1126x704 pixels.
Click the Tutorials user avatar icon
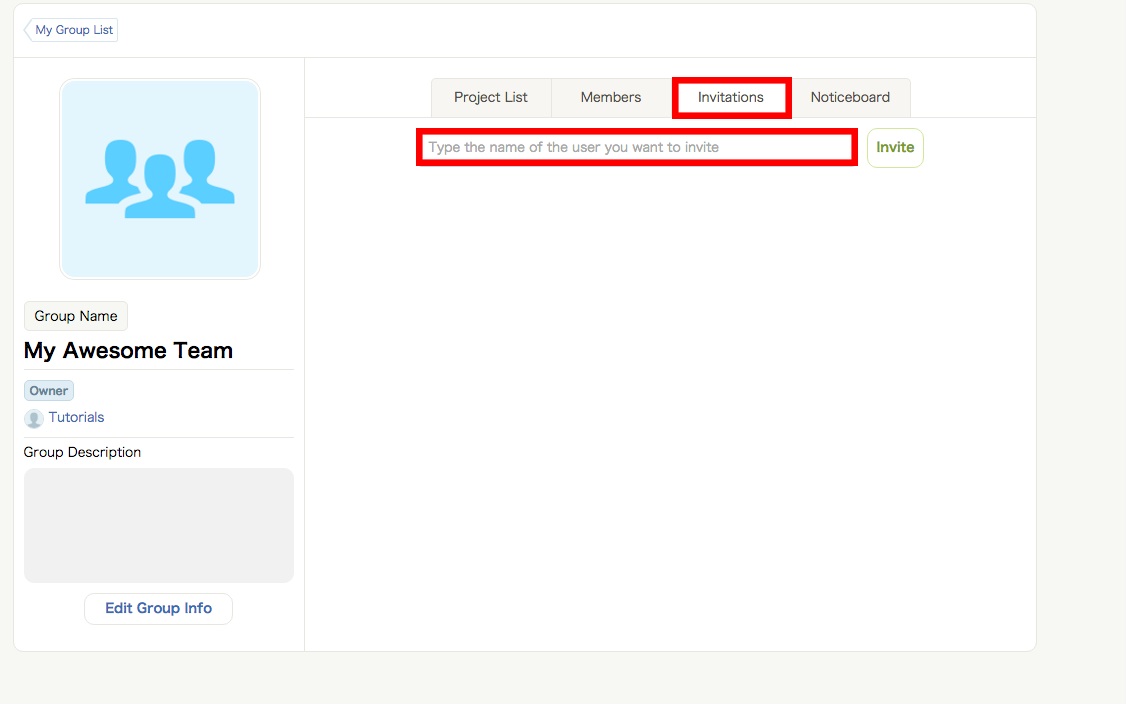coord(34,418)
